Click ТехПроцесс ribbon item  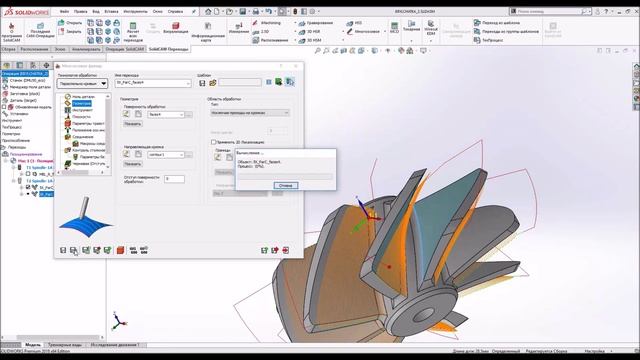[488, 40]
